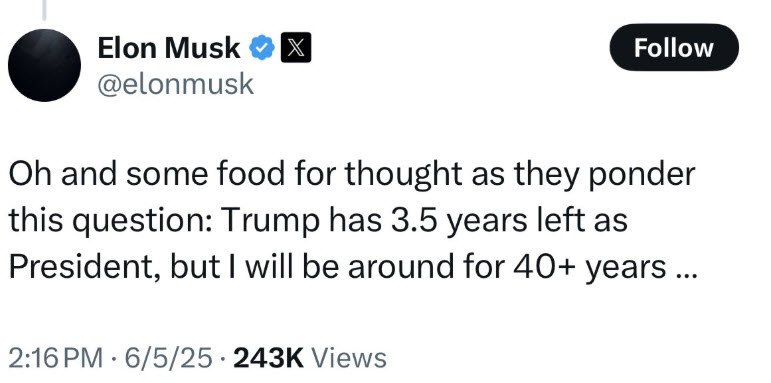Click the thread connector line above avatar
This screenshot has height=383, width=771.
pyautogui.click(x=44, y=10)
